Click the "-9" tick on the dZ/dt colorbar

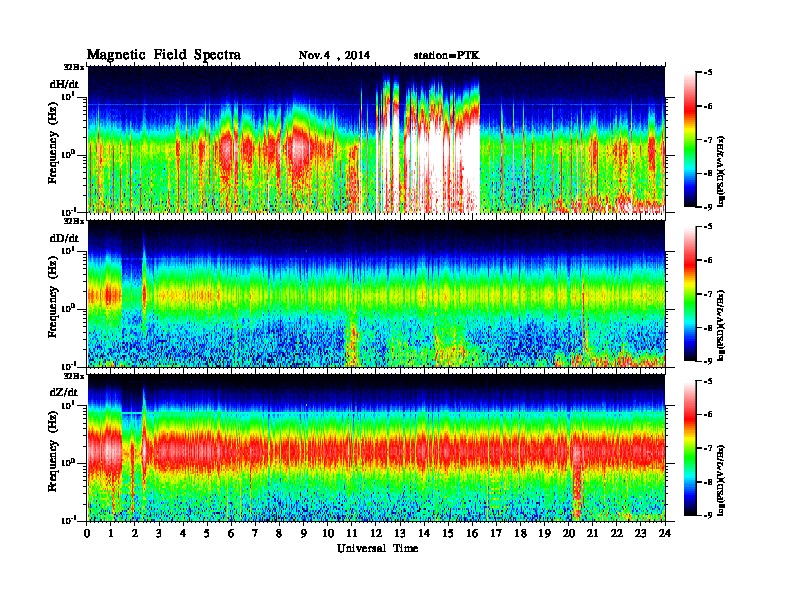coord(708,515)
